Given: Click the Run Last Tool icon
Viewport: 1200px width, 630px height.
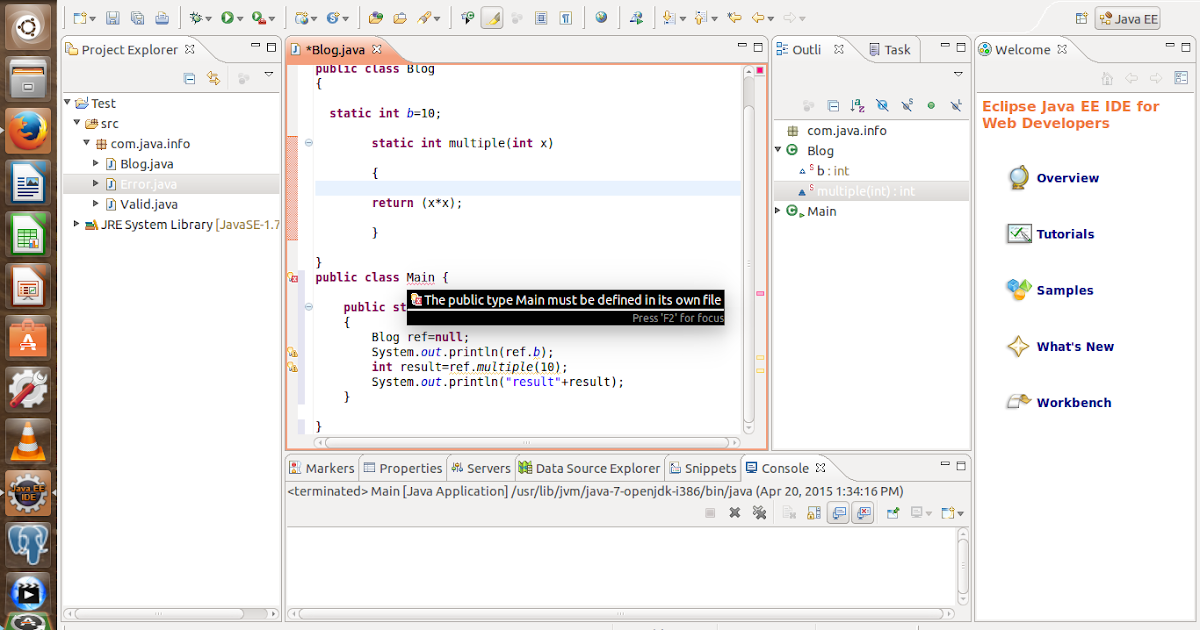Looking at the screenshot, I should pos(258,18).
